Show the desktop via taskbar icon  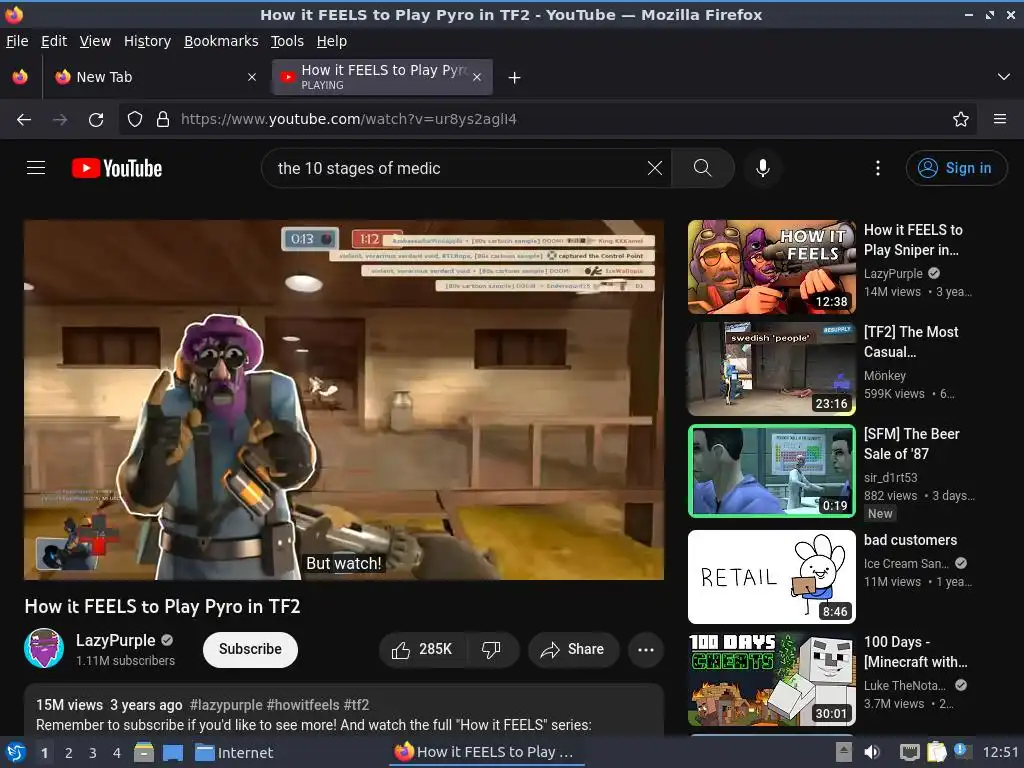pyautogui.click(x=173, y=752)
